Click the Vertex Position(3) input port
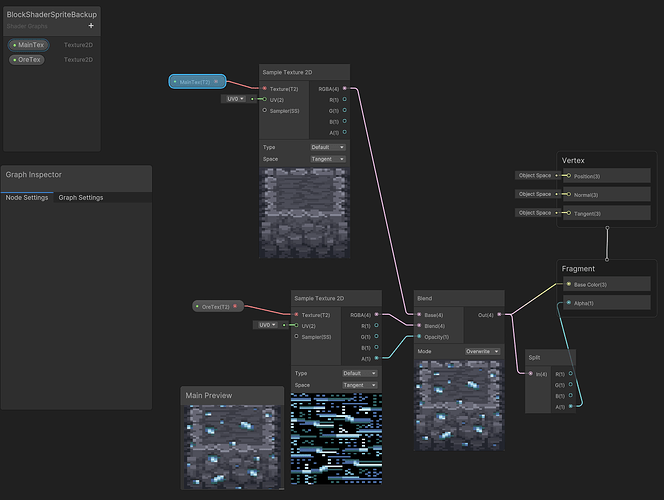The width and height of the screenshot is (664, 500). 569,176
